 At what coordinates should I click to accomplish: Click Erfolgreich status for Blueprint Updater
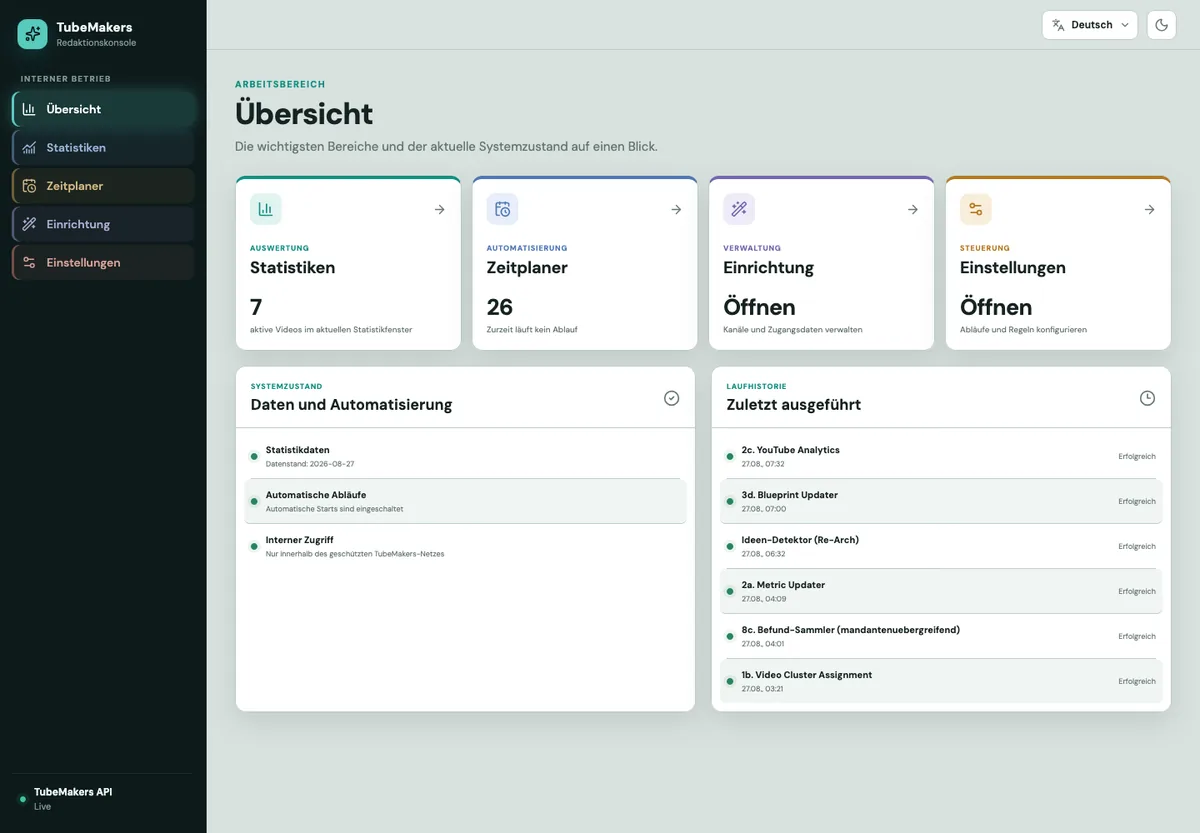(x=1137, y=501)
